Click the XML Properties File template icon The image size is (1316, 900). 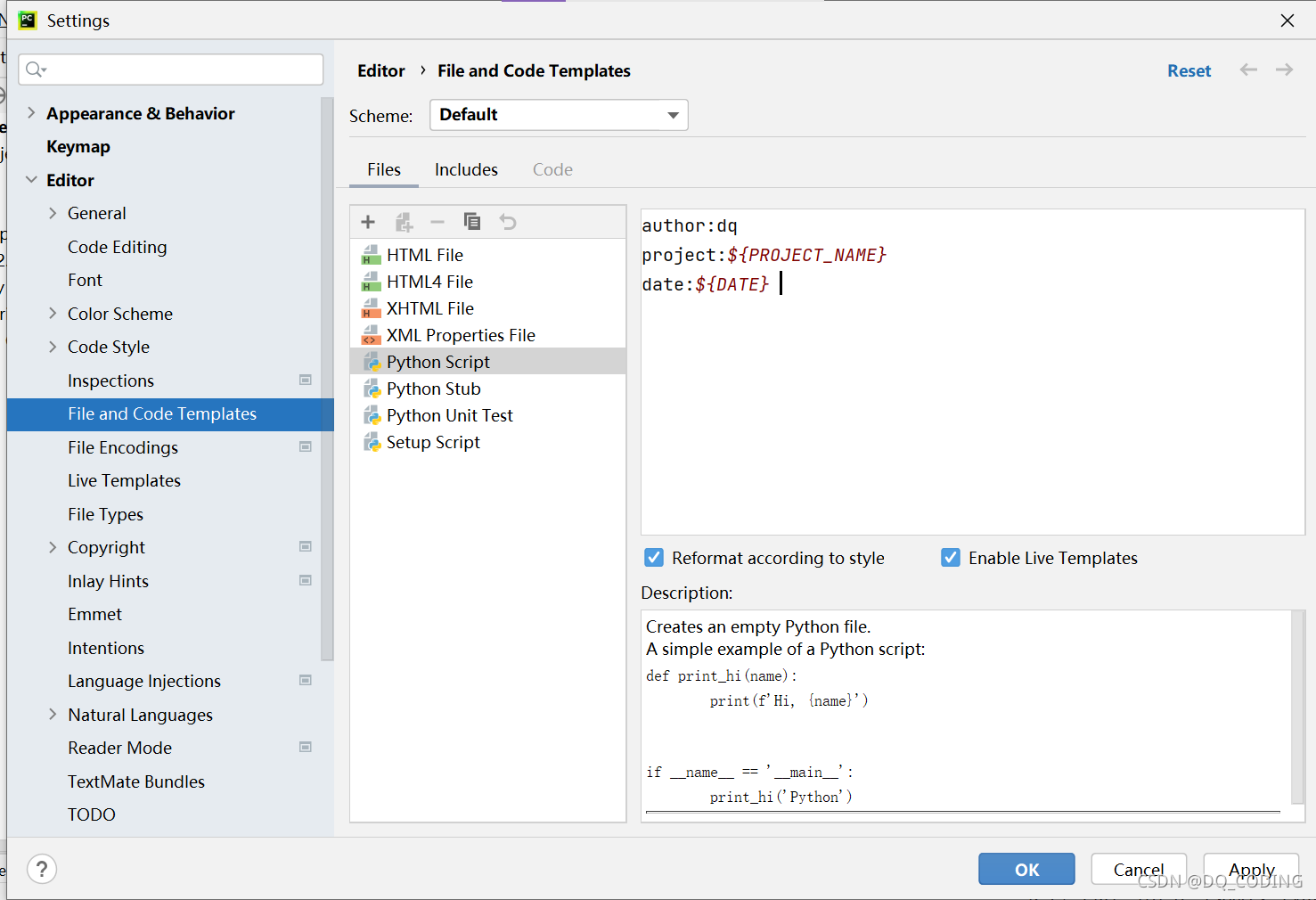[371, 336]
